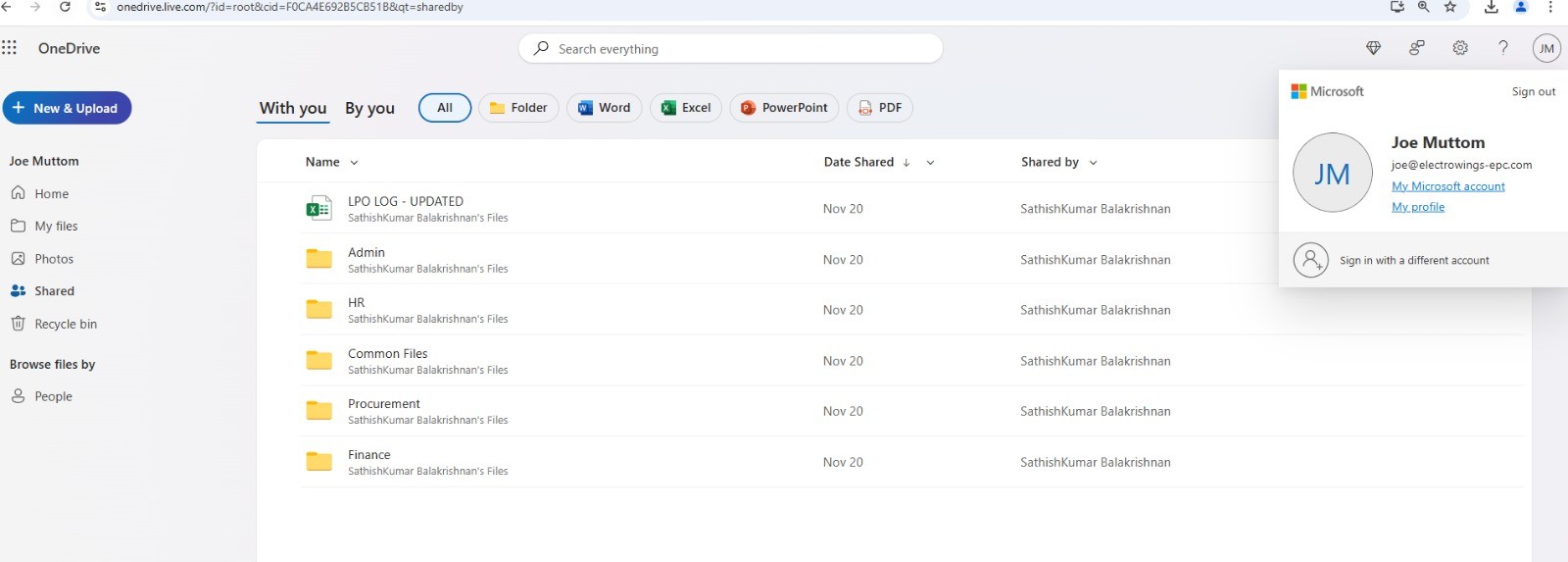Screen dimensions: 1568x562
Task: Expand the Name column sort dropdown
Action: [x=354, y=163]
